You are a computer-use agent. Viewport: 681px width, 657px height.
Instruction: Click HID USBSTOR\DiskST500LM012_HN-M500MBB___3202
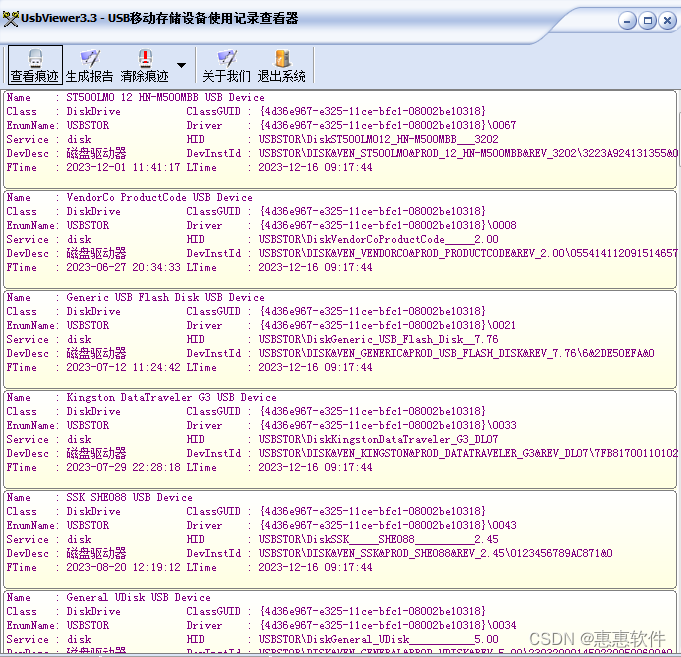click(378, 139)
